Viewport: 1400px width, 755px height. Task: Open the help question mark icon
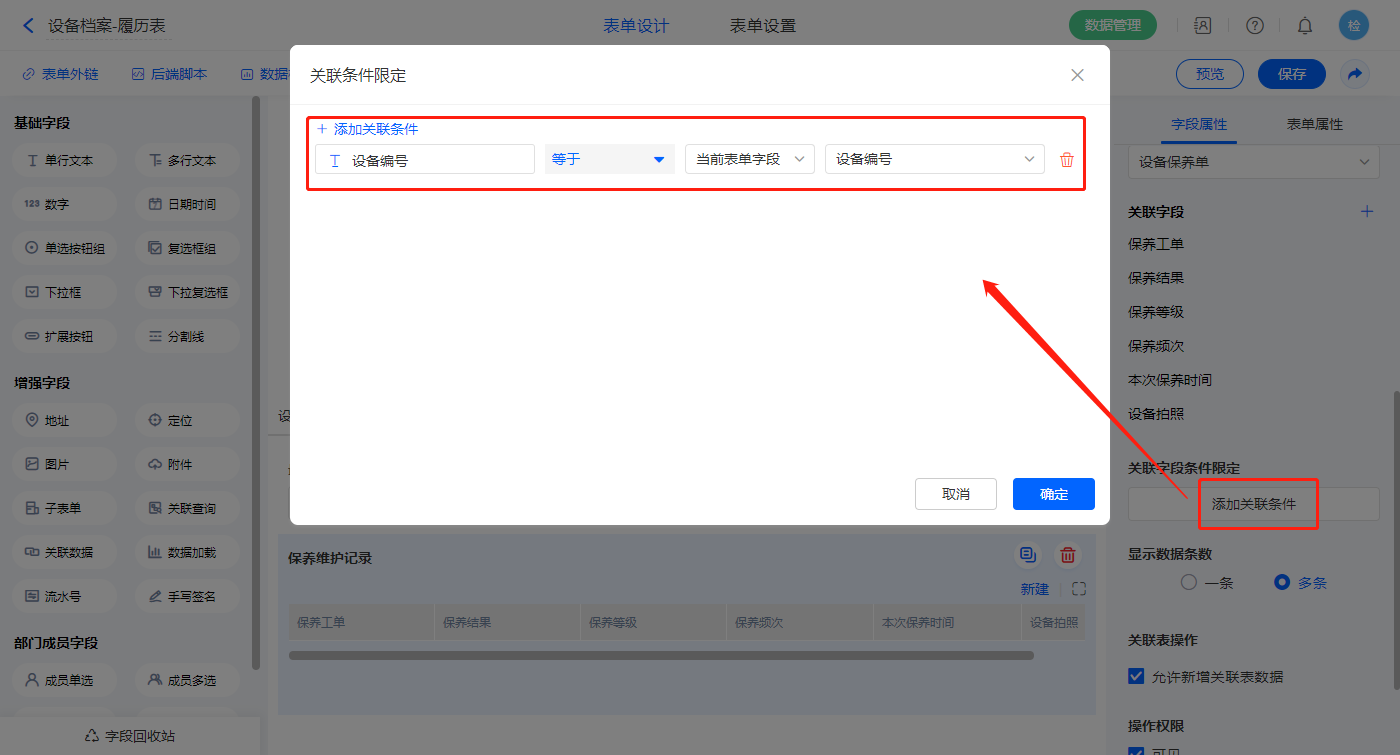pyautogui.click(x=1254, y=26)
